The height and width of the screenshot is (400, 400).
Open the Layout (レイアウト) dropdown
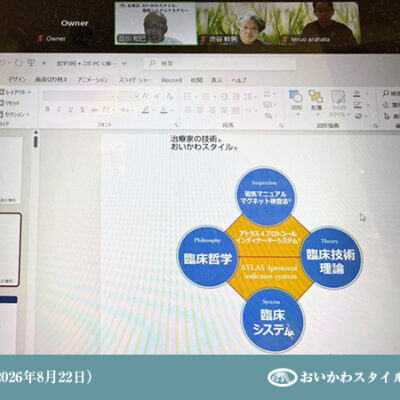coord(16,92)
